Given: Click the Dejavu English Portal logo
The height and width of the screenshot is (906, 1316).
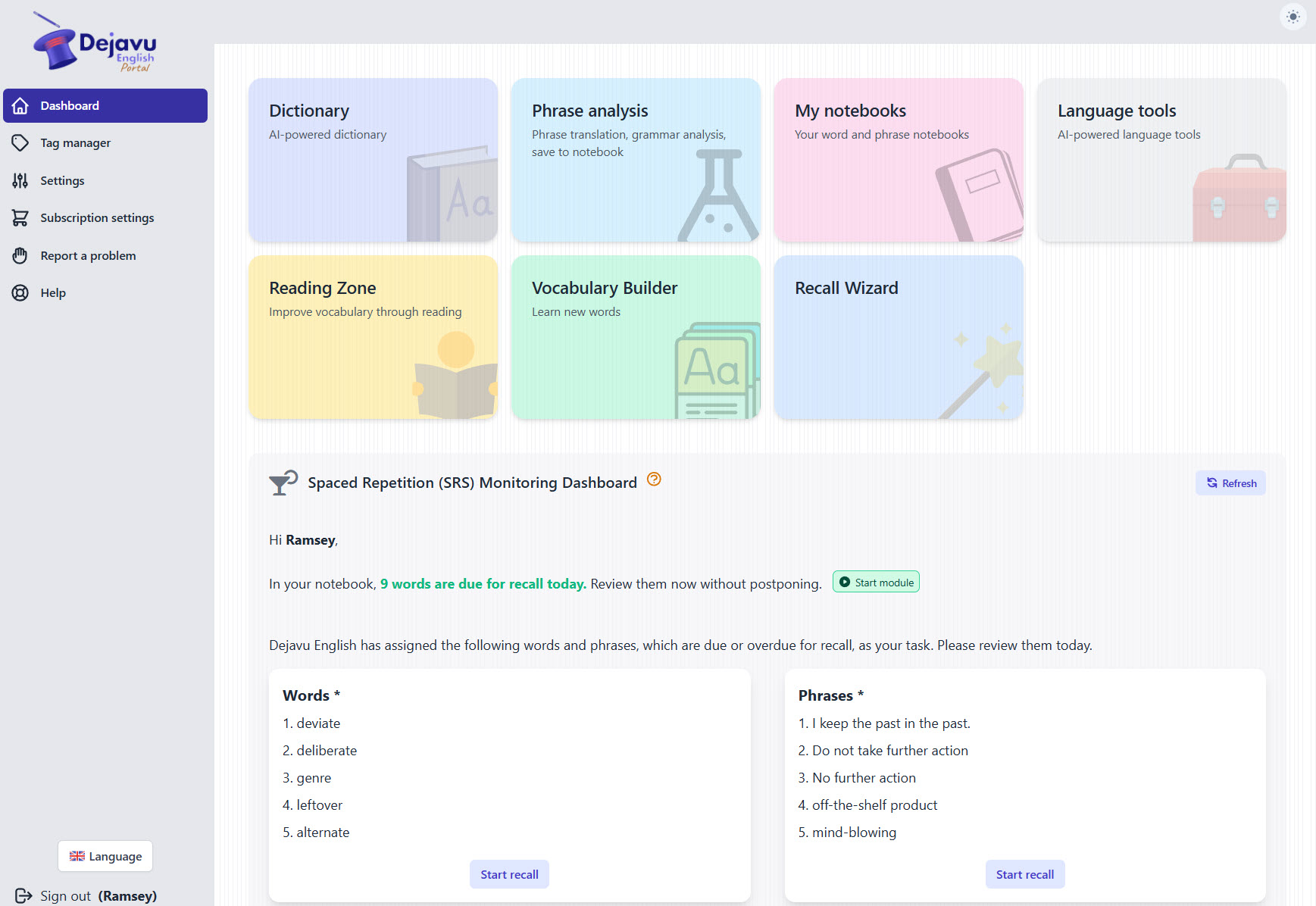Looking at the screenshot, I should coord(95,43).
